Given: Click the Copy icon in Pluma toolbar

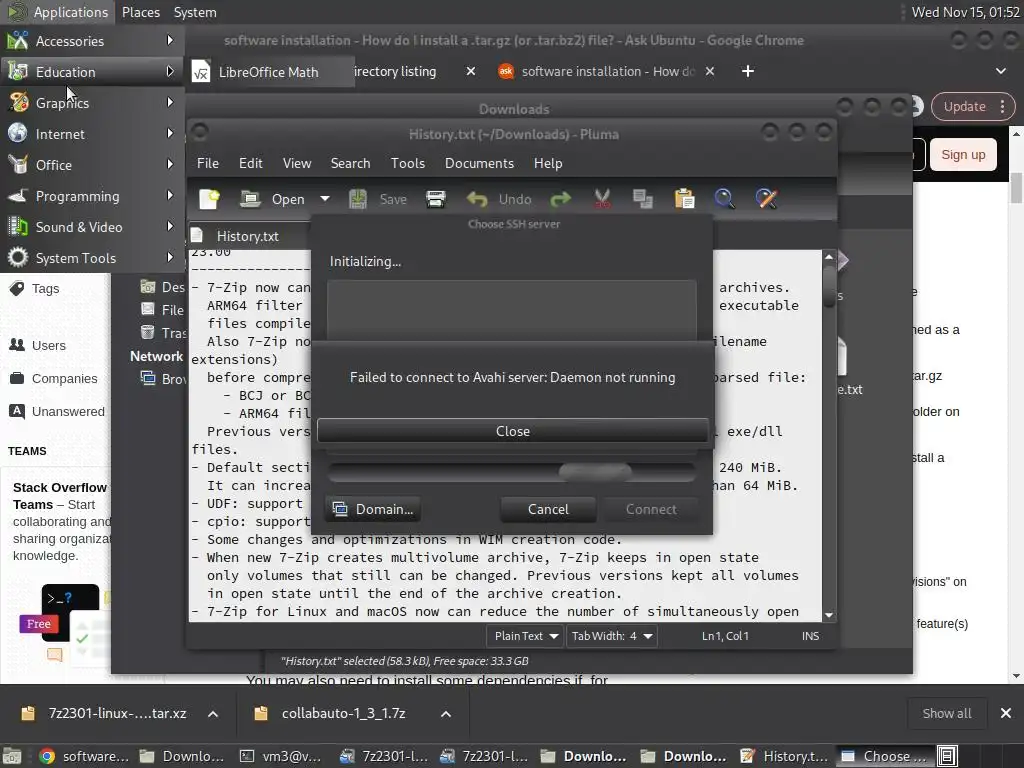Looking at the screenshot, I should click(x=643, y=199).
